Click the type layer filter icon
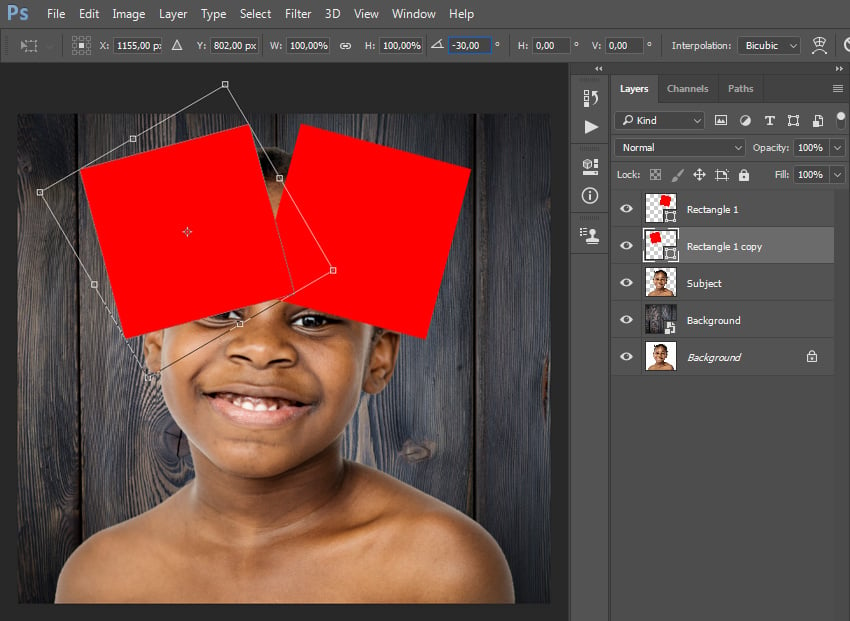Image resolution: width=850 pixels, height=621 pixels. click(x=769, y=120)
